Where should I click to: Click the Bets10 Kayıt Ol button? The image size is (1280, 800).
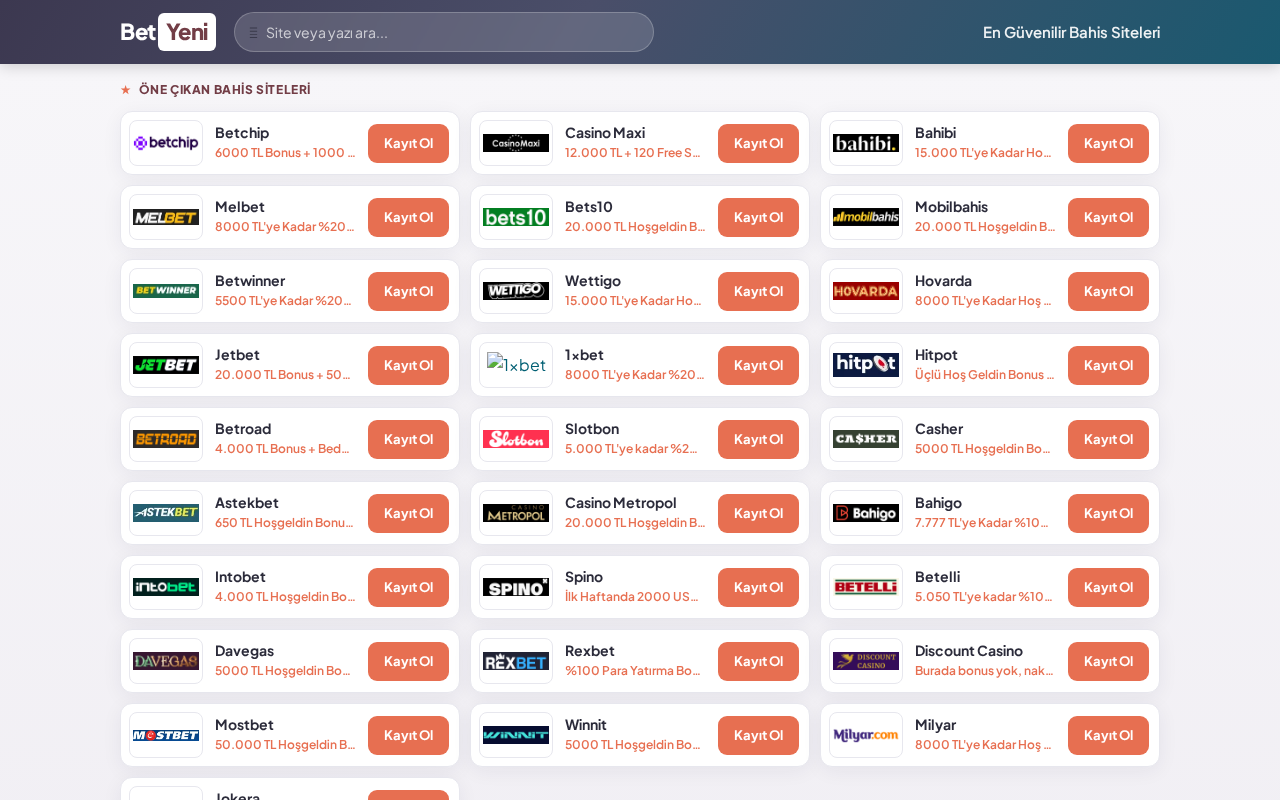click(x=758, y=217)
